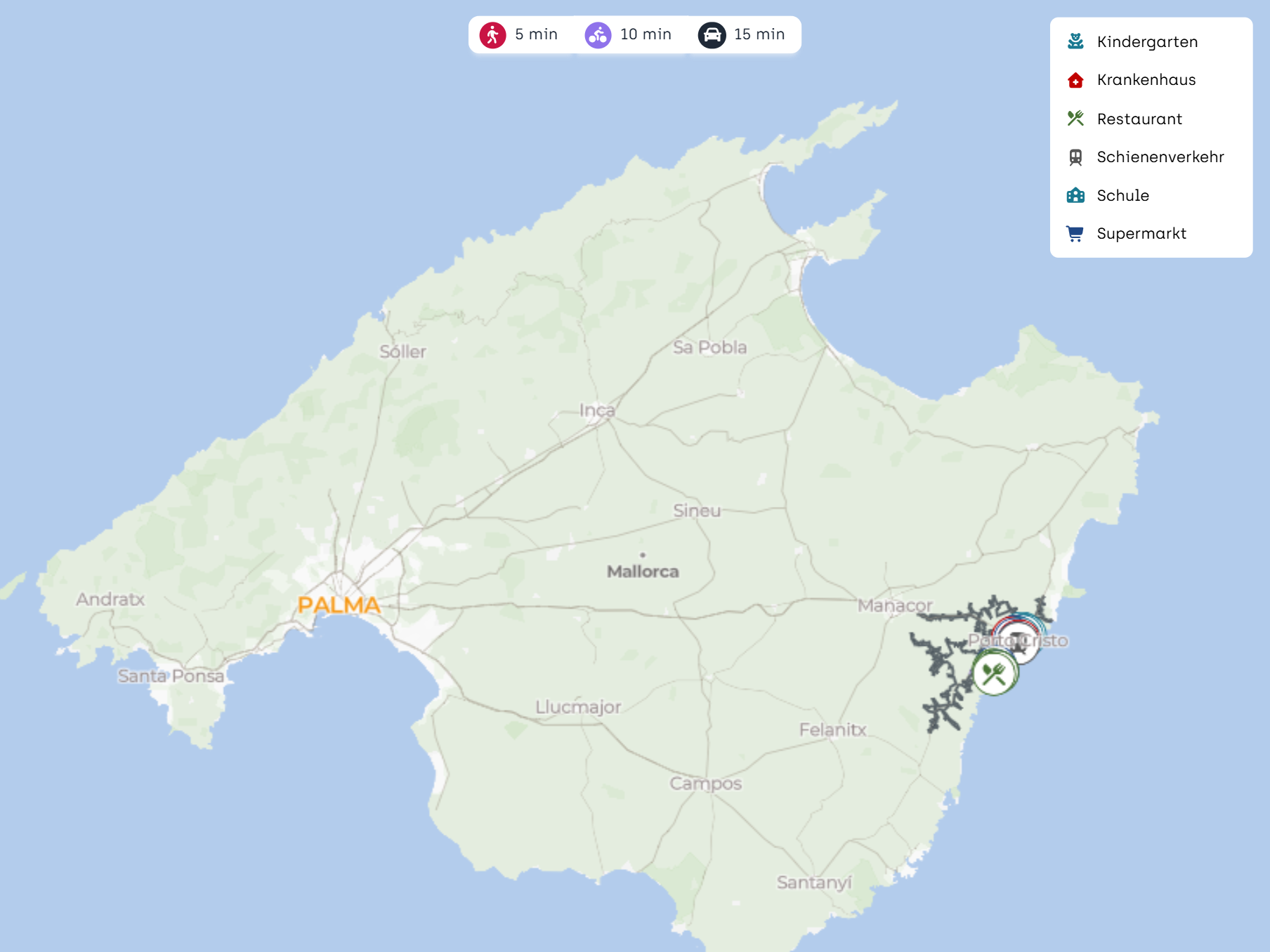The height and width of the screenshot is (952, 1270).
Task: Click the Schule building icon in legend
Action: point(1075,195)
